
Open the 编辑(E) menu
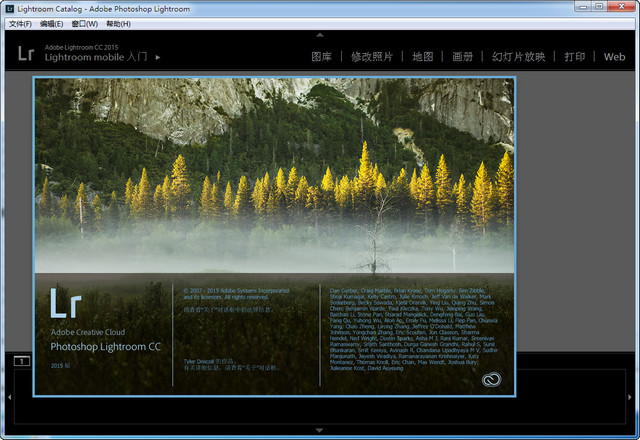pyautogui.click(x=52, y=23)
